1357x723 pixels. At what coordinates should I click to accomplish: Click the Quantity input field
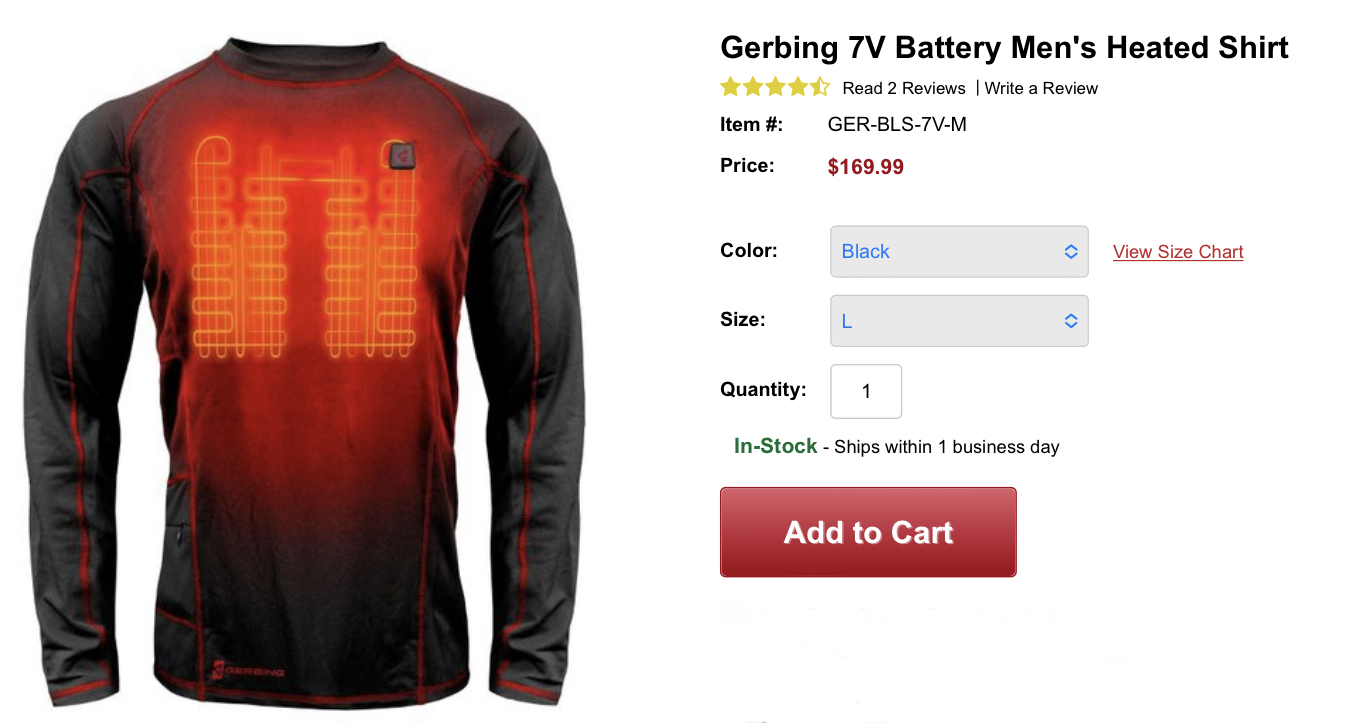866,391
